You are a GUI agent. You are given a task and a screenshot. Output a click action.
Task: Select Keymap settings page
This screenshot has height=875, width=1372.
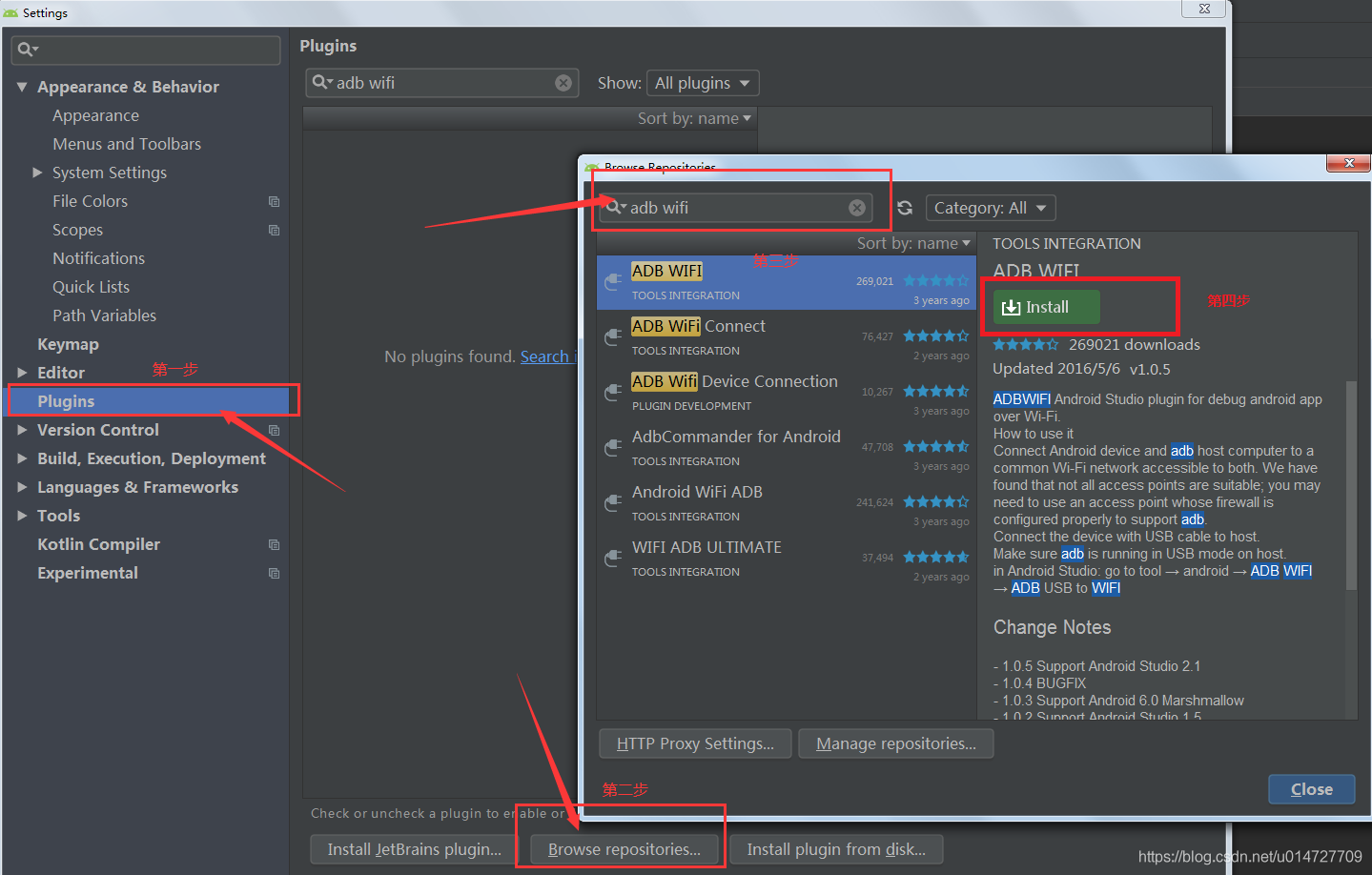click(x=68, y=344)
